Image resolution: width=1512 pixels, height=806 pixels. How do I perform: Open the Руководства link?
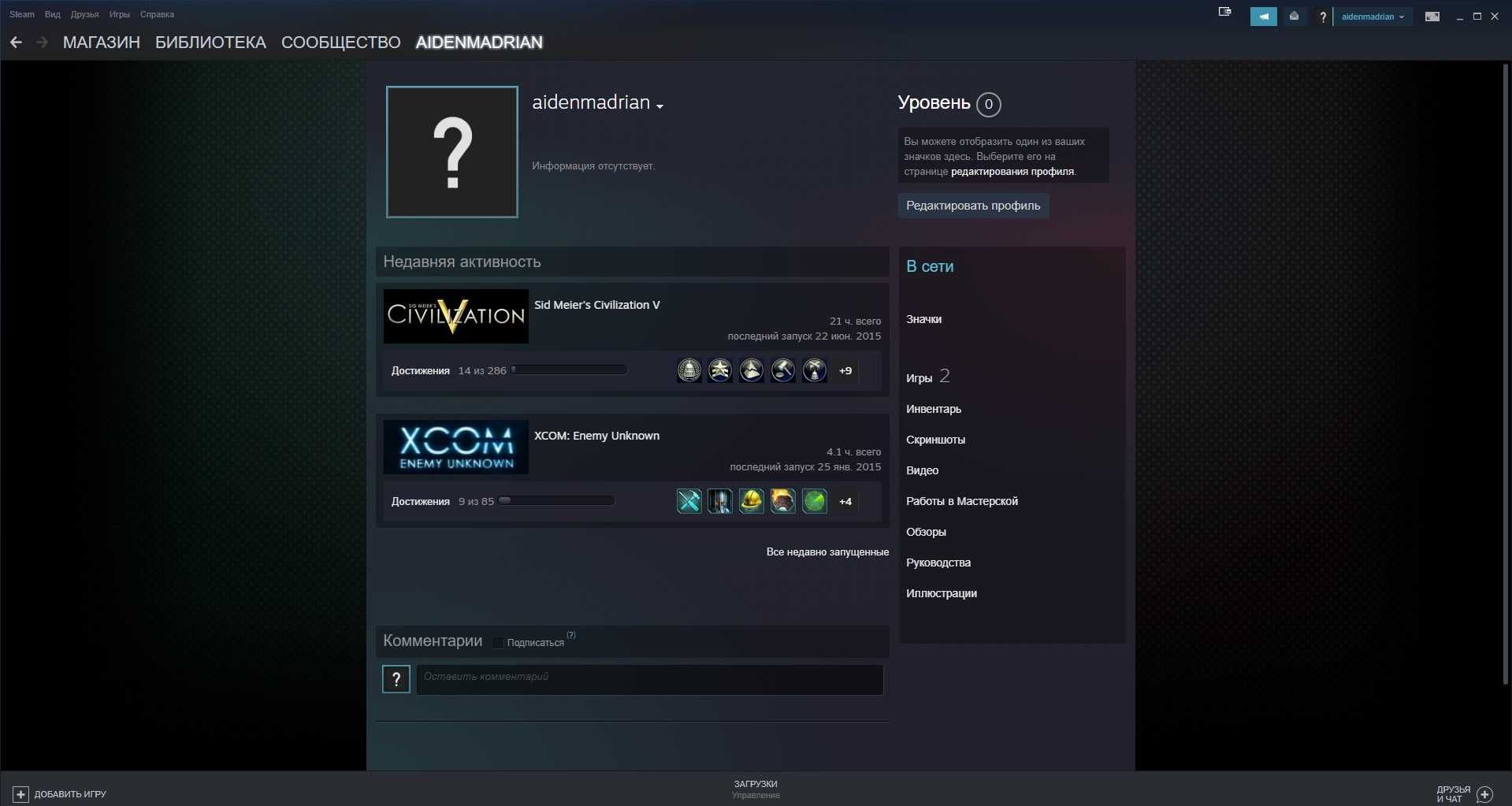pyautogui.click(x=938, y=563)
